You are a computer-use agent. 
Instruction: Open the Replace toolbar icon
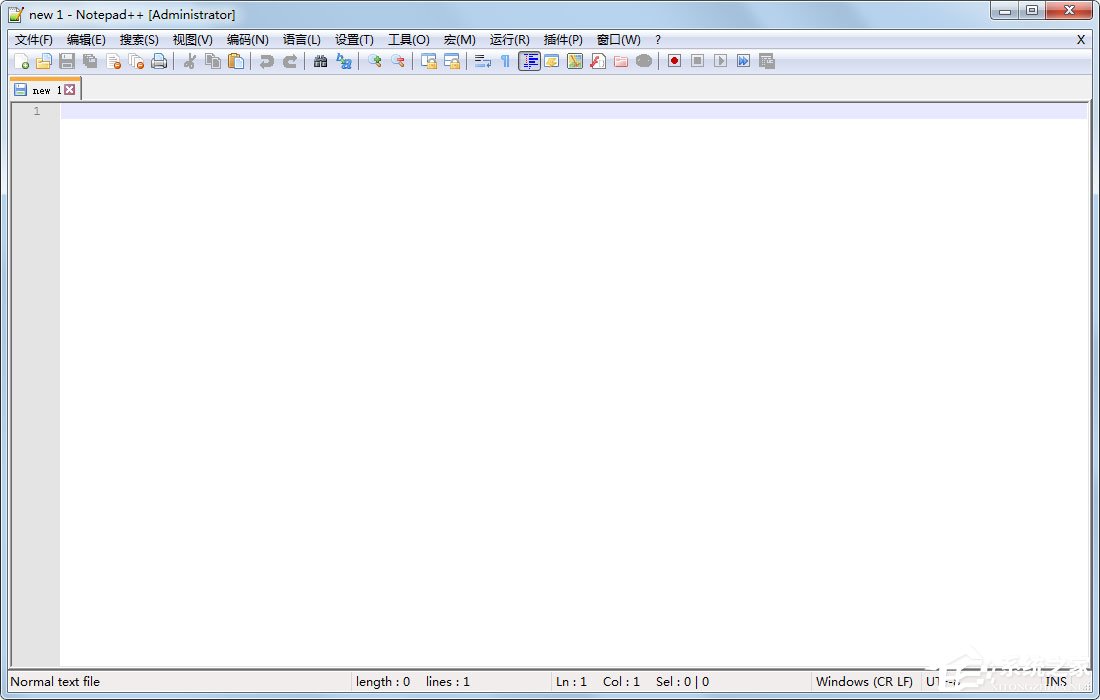[x=343, y=61]
